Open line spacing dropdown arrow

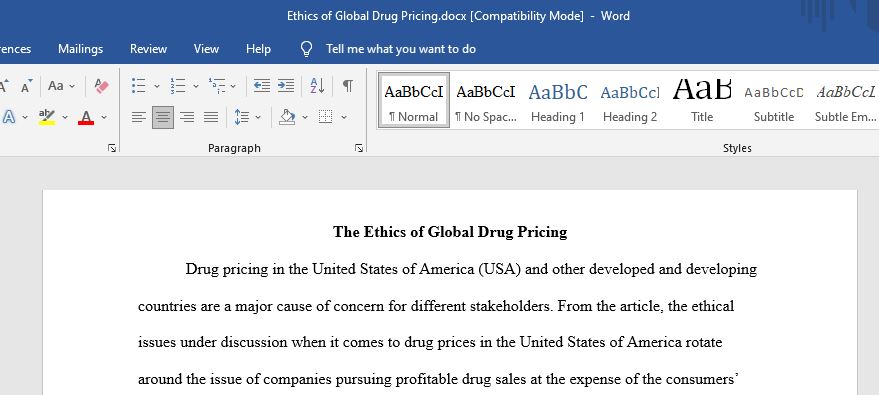point(258,118)
